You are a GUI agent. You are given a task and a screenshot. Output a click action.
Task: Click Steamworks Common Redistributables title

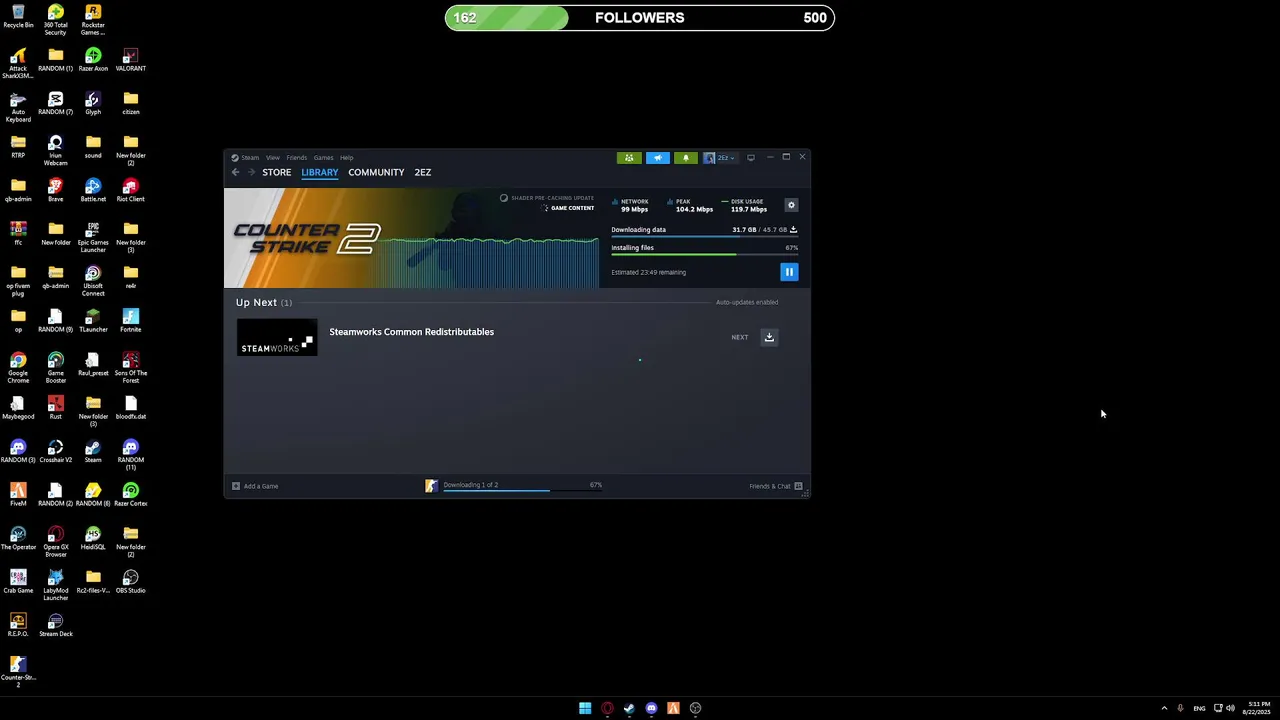[x=412, y=332]
